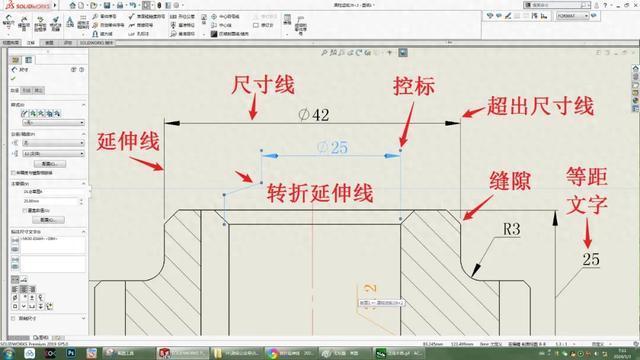Click the Smart Dimension tool in ribbon
Screen dimensions: 640x360
[8, 22]
